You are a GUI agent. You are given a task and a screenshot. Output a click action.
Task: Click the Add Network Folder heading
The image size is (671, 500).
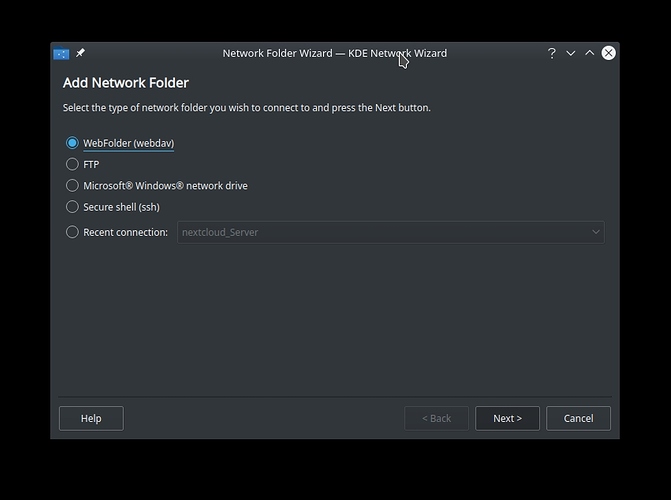(126, 83)
